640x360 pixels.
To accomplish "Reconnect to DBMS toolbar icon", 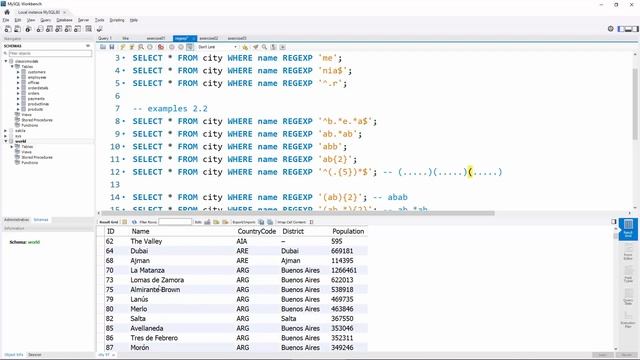I will [100, 29].
